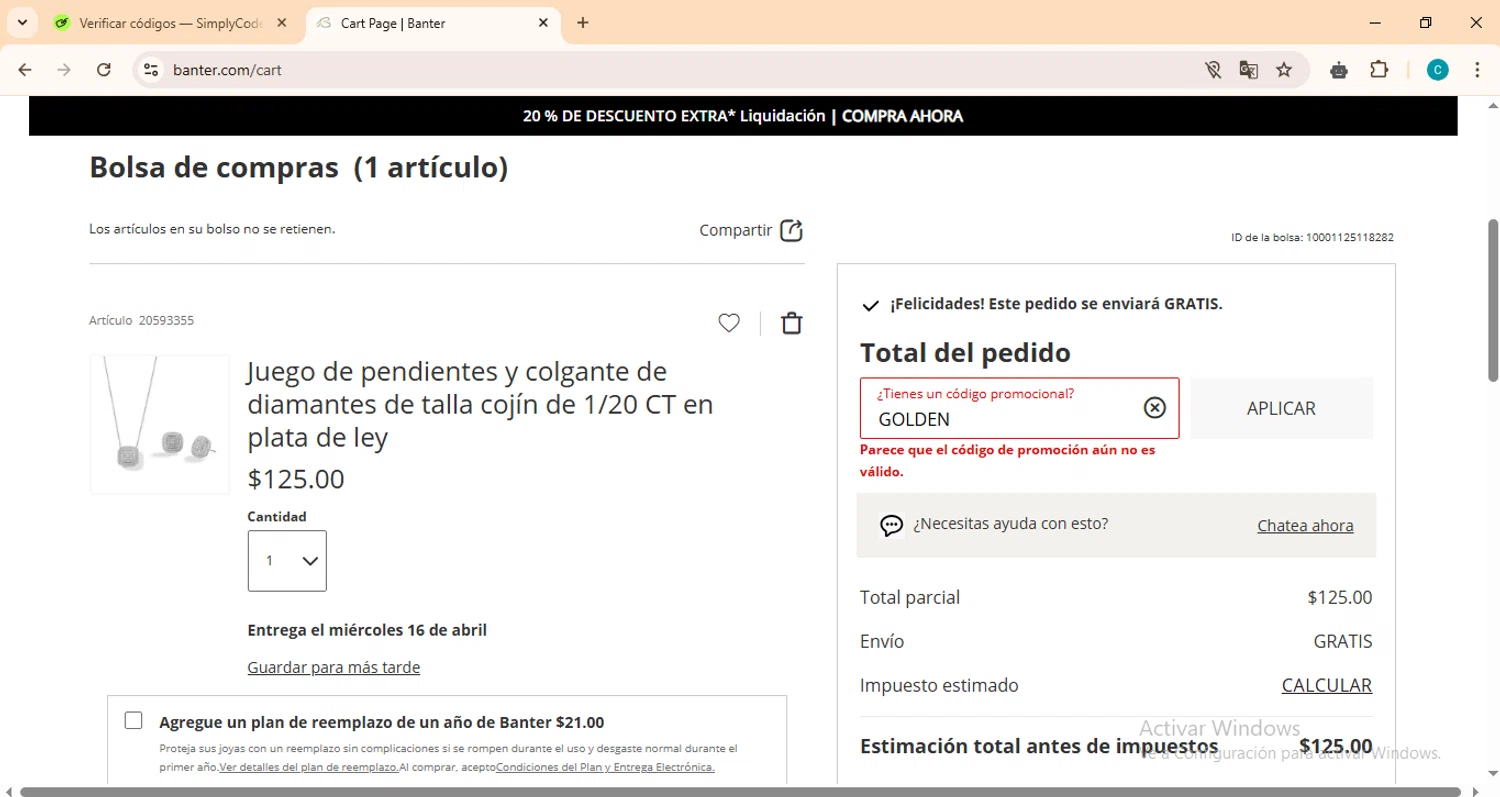Open the Chrome profile avatar
1500x797 pixels.
click(x=1437, y=70)
